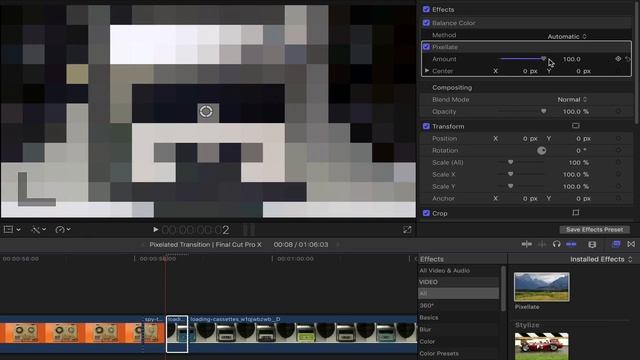Play the viewer with the play button

point(155,230)
